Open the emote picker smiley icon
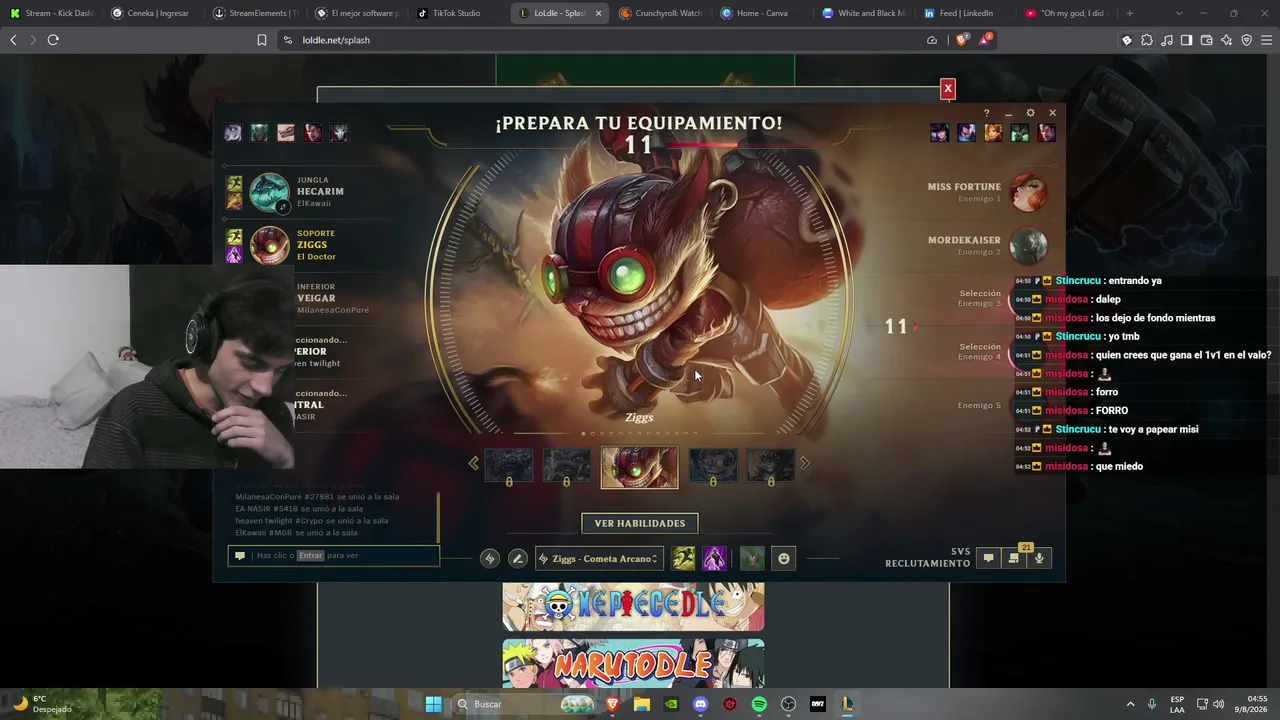This screenshot has width=1280, height=720. (x=784, y=559)
